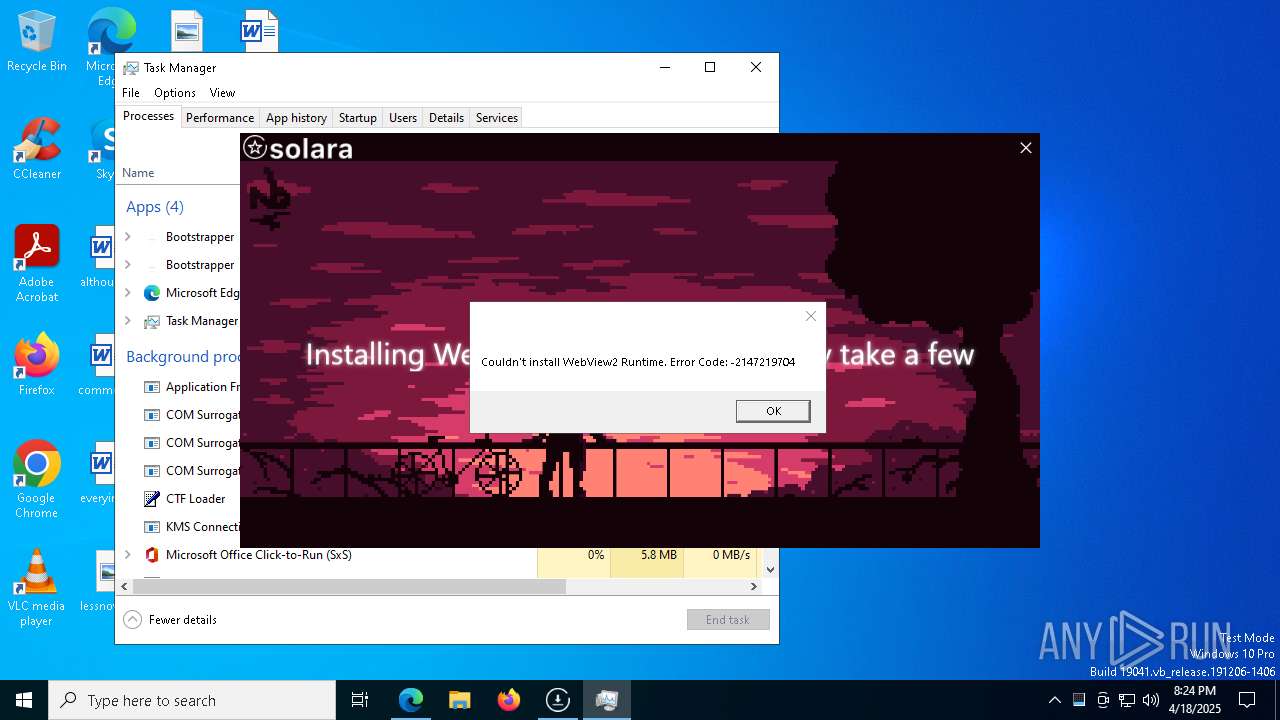
Task: Expand the Microsoft Edge process row
Action: tap(127, 293)
